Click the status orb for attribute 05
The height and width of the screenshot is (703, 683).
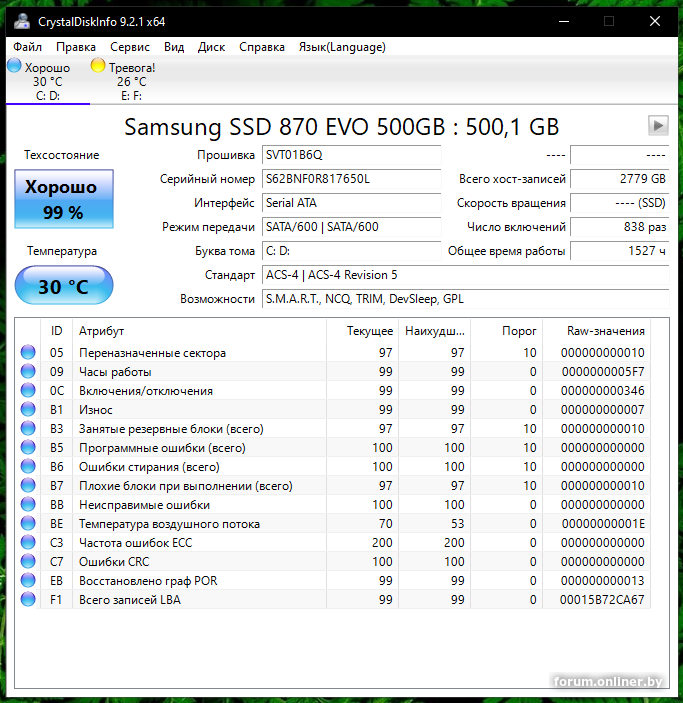click(28, 352)
